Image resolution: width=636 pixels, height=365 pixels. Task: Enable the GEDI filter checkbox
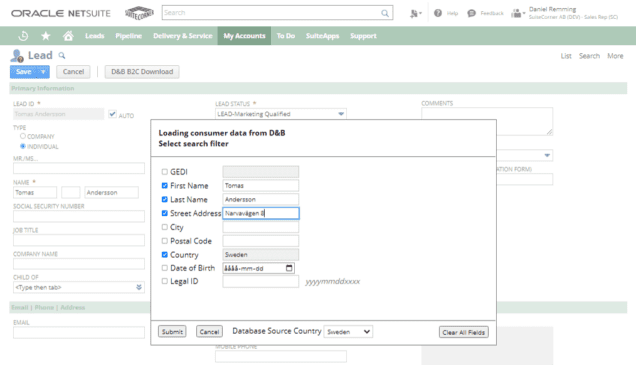pos(164,172)
